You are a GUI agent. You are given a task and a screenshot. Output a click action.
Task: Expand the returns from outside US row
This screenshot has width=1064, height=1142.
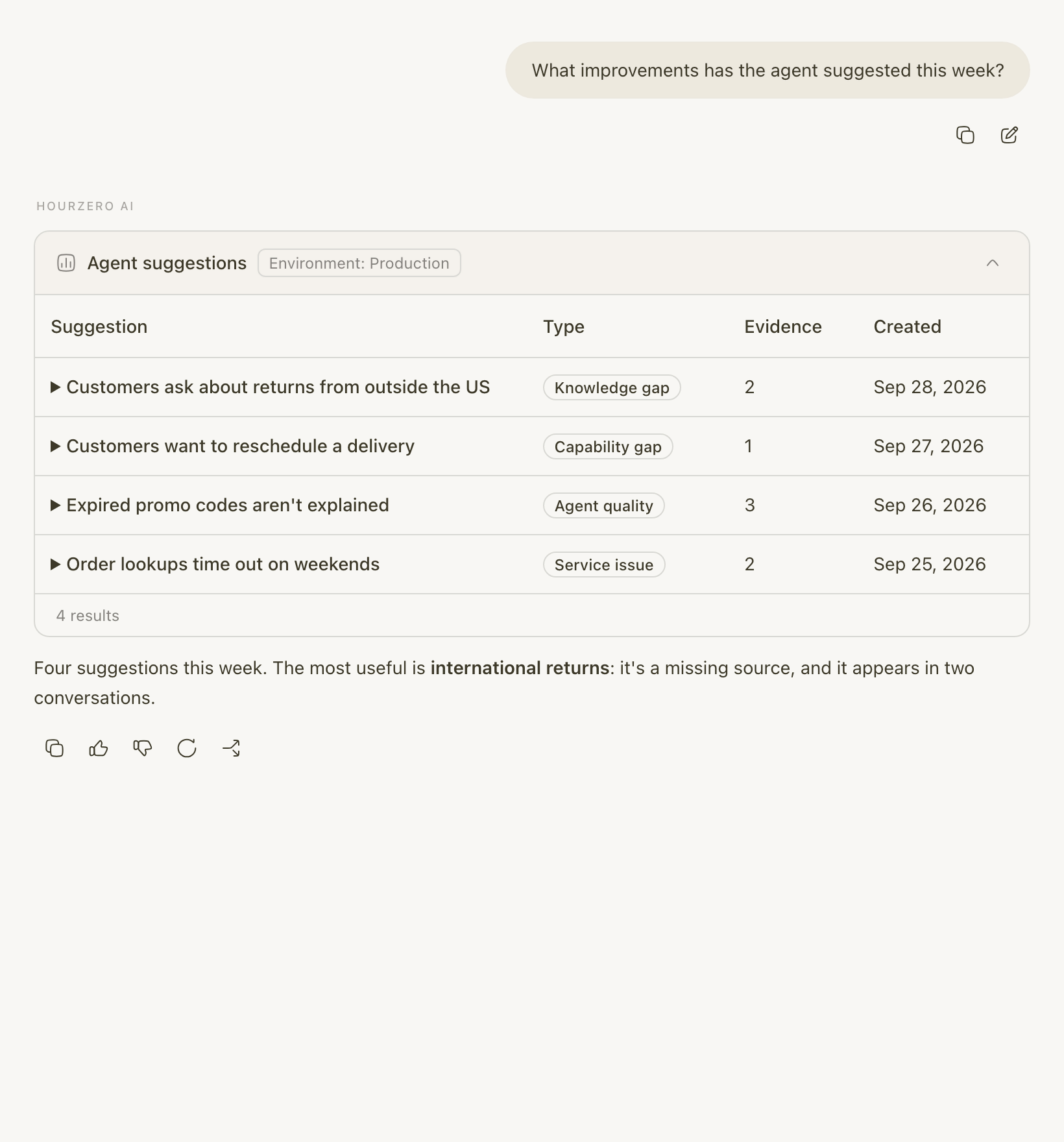56,387
